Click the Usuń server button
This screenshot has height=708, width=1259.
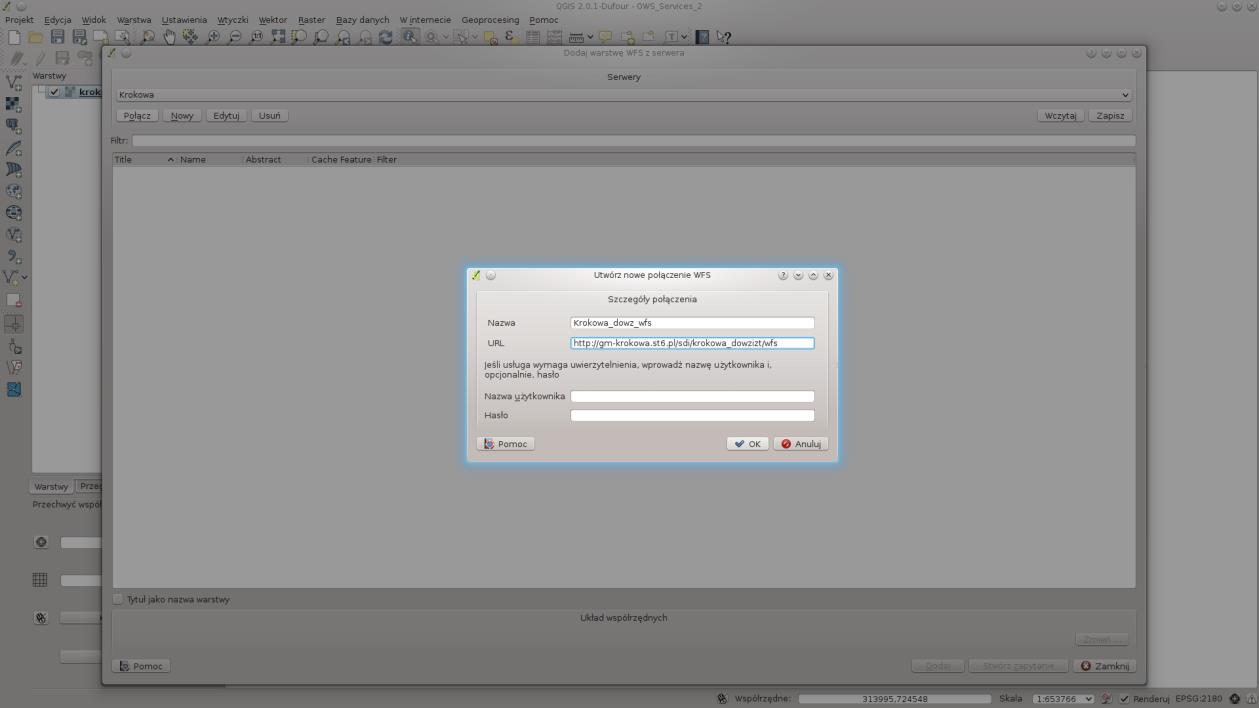pos(269,116)
